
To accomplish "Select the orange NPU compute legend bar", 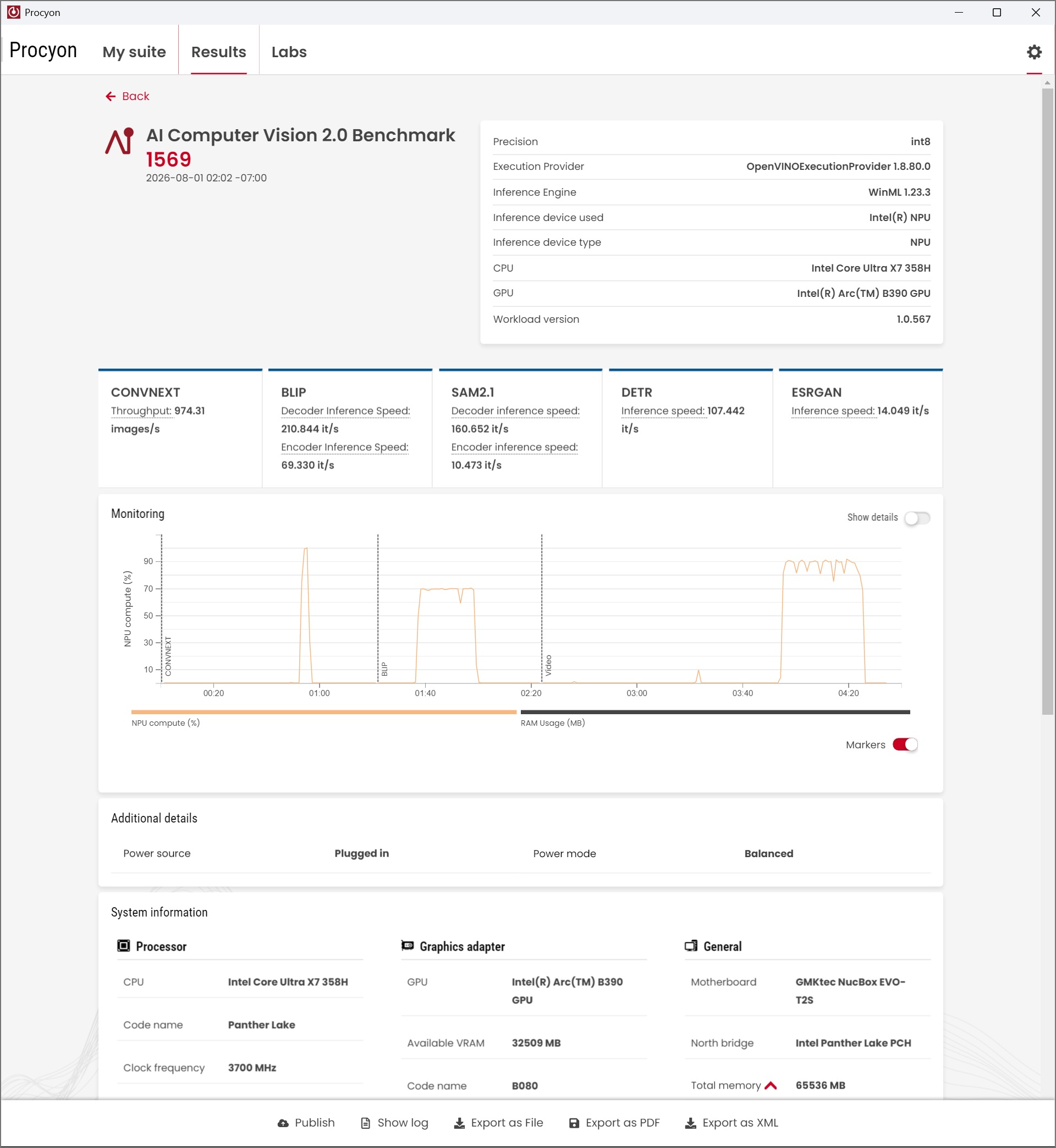I will click(x=324, y=712).
